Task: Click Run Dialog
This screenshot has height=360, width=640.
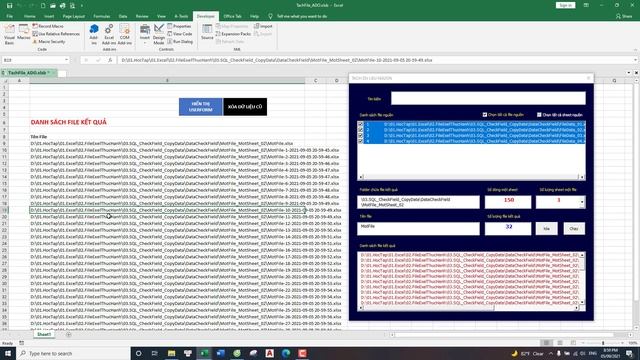Action: [x=180, y=42]
